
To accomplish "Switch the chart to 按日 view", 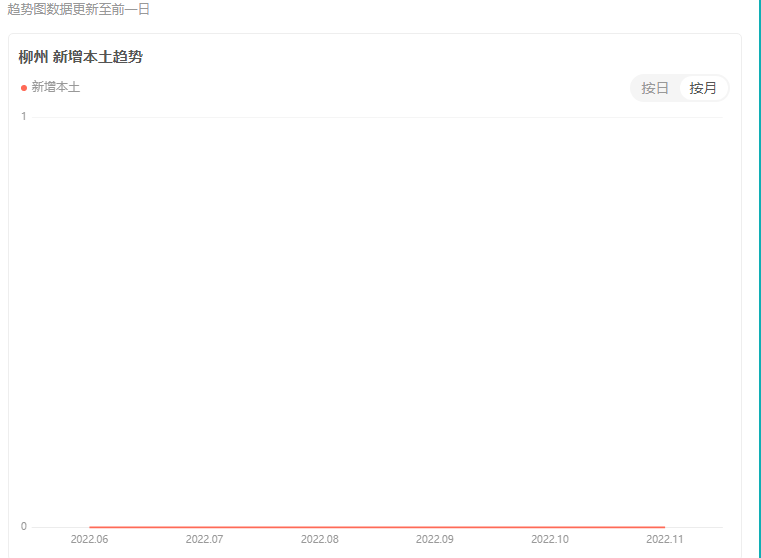I will 655,88.
